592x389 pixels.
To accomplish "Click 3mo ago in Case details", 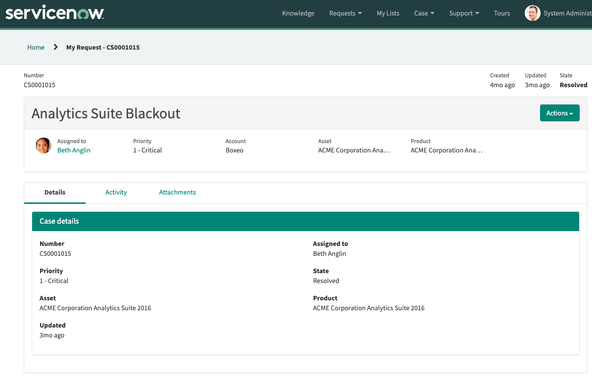I will pos(52,335).
